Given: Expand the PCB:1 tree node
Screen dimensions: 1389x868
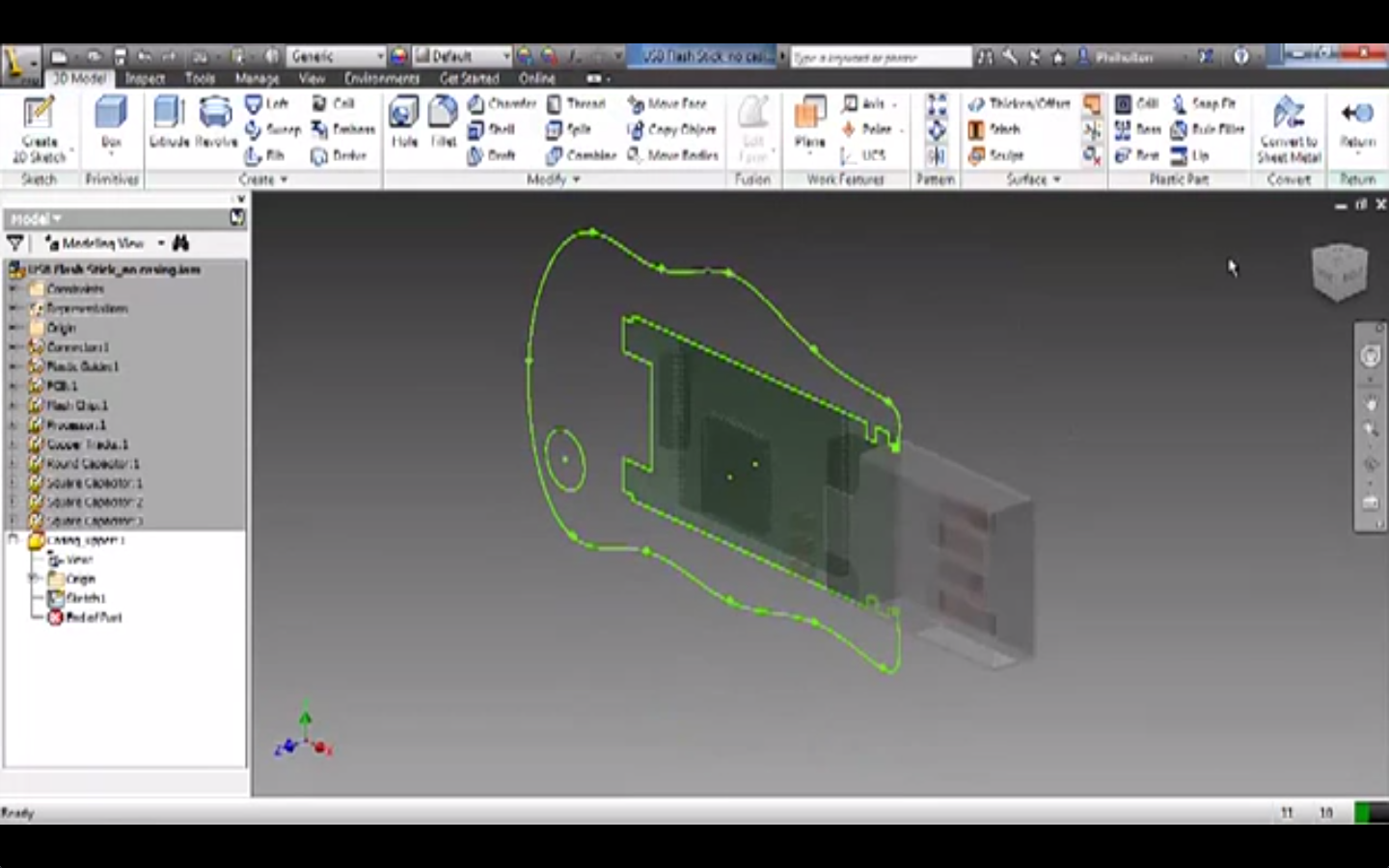Looking at the screenshot, I should tap(14, 386).
